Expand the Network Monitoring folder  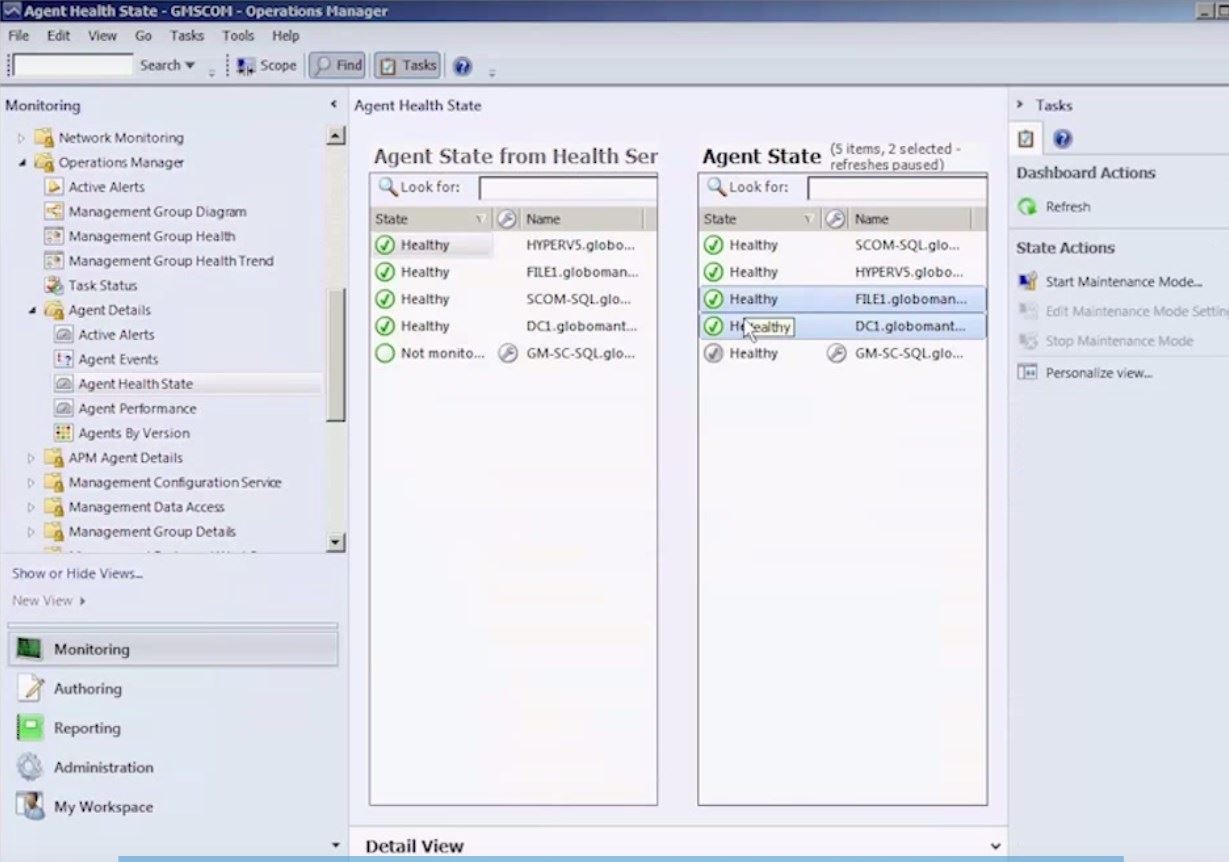click(22, 138)
